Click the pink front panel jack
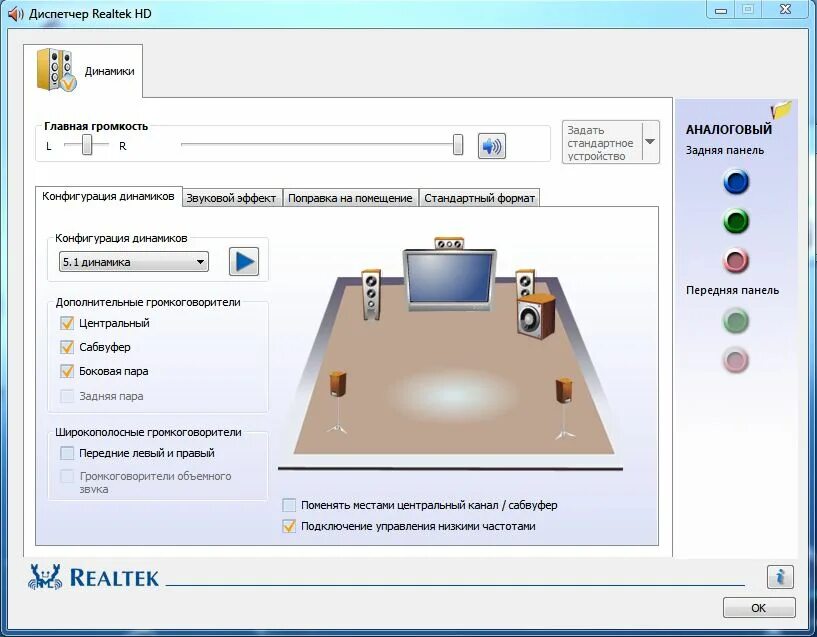817x637 pixels. tap(736, 359)
